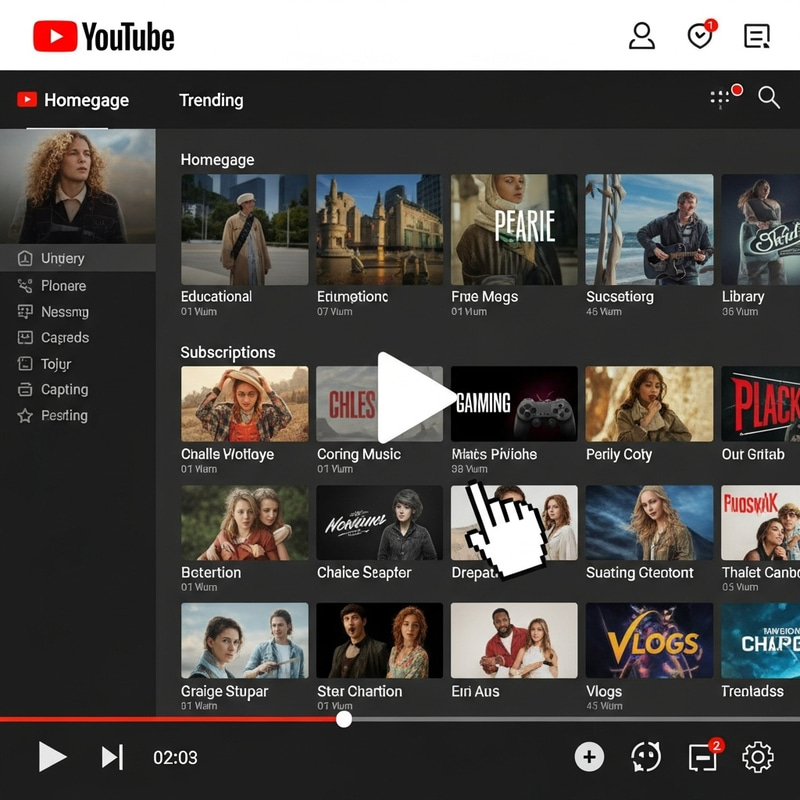The height and width of the screenshot is (800, 800).
Task: Open the heart shield notifications icon
Action: [x=701, y=37]
